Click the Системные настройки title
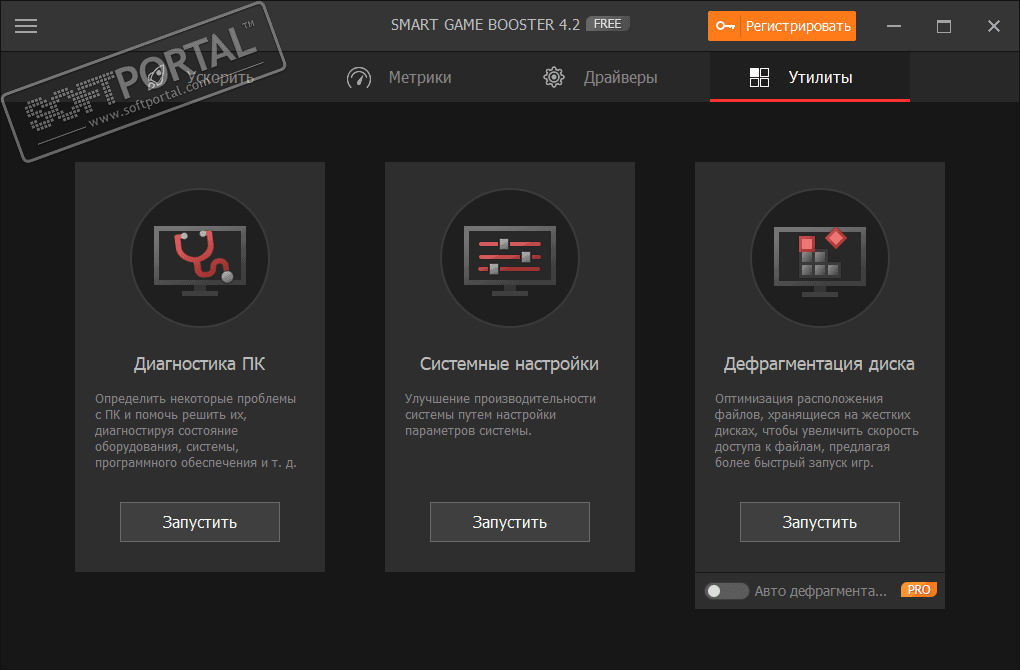This screenshot has width=1020, height=670. pos(509,364)
